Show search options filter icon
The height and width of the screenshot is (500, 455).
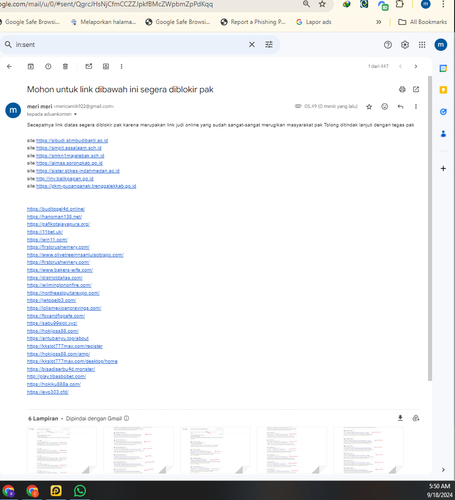(x=269, y=44)
